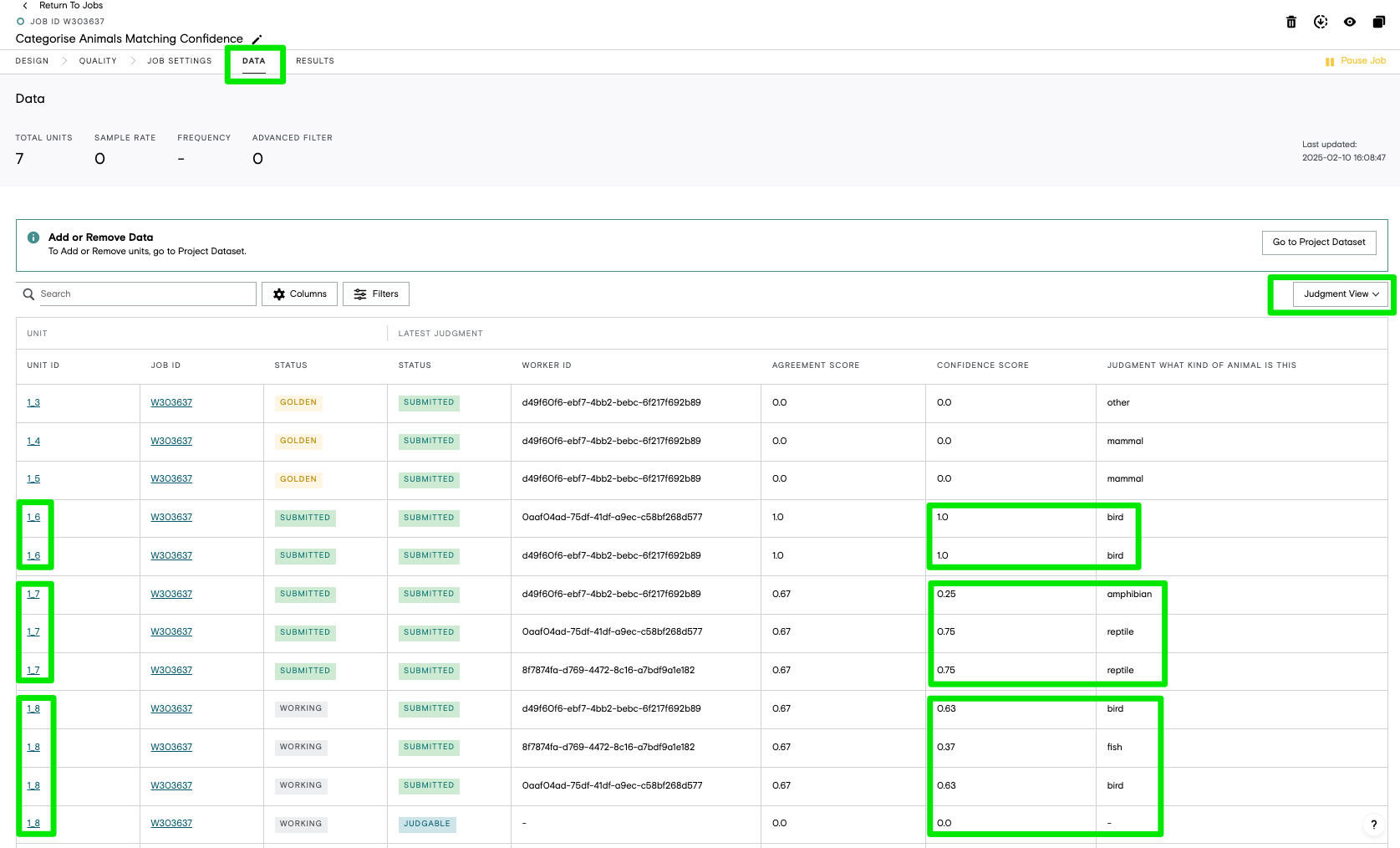
Task: Open W303637 job link in first row
Action: (x=171, y=403)
